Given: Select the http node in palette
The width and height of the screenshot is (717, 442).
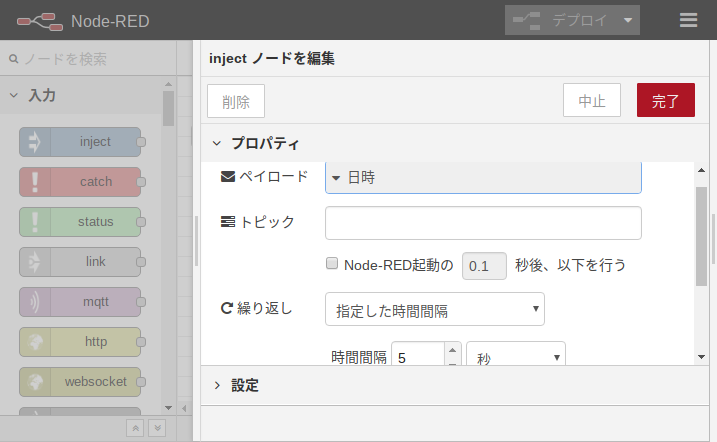Looking at the screenshot, I should 81,342.
